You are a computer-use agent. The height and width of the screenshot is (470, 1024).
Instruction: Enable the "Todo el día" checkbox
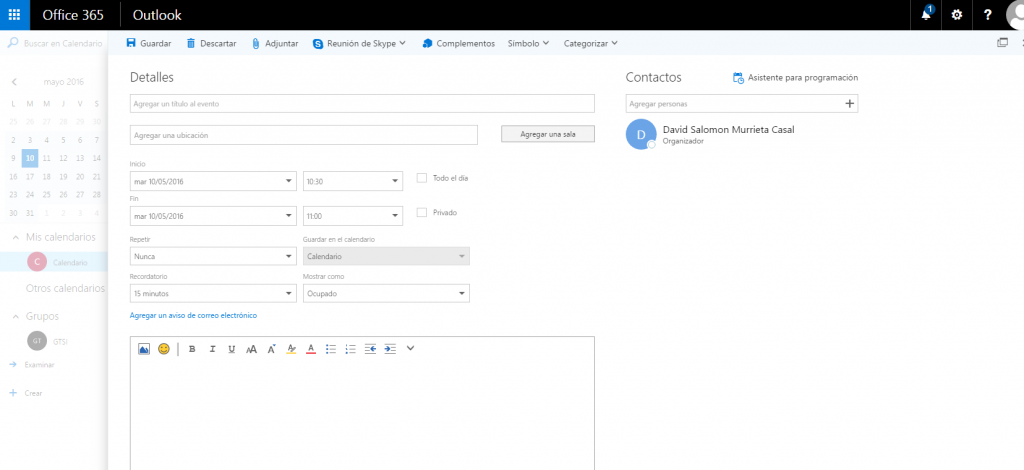(422, 178)
